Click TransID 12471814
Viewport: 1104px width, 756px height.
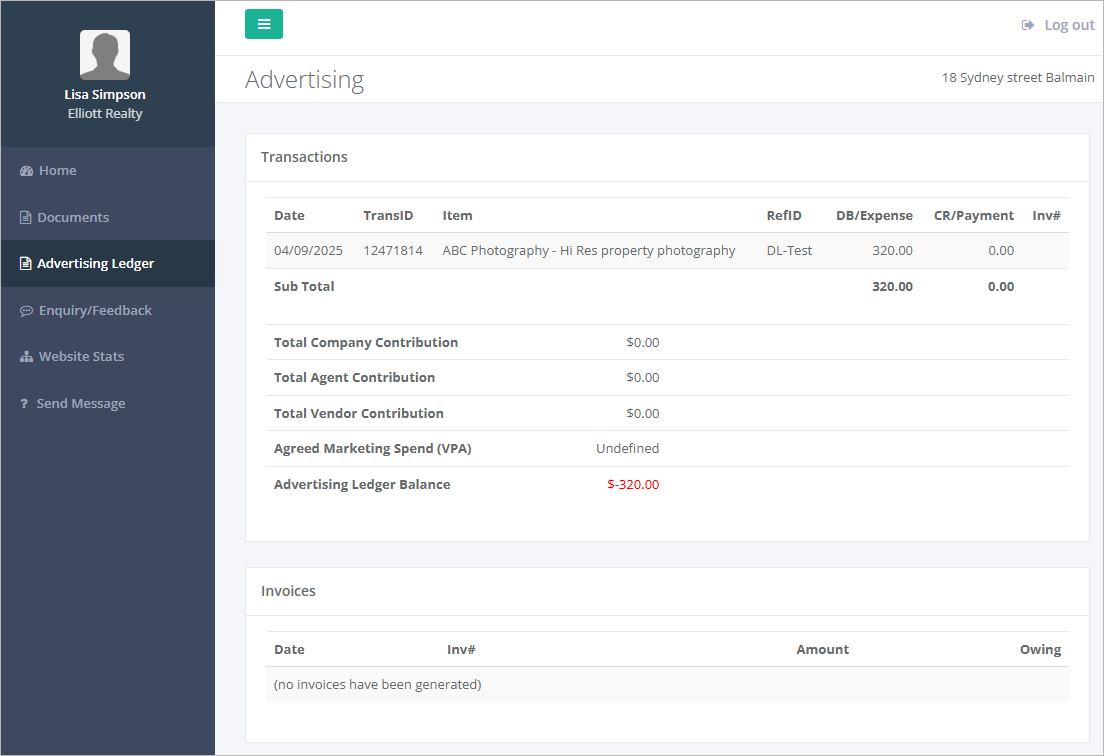(393, 250)
